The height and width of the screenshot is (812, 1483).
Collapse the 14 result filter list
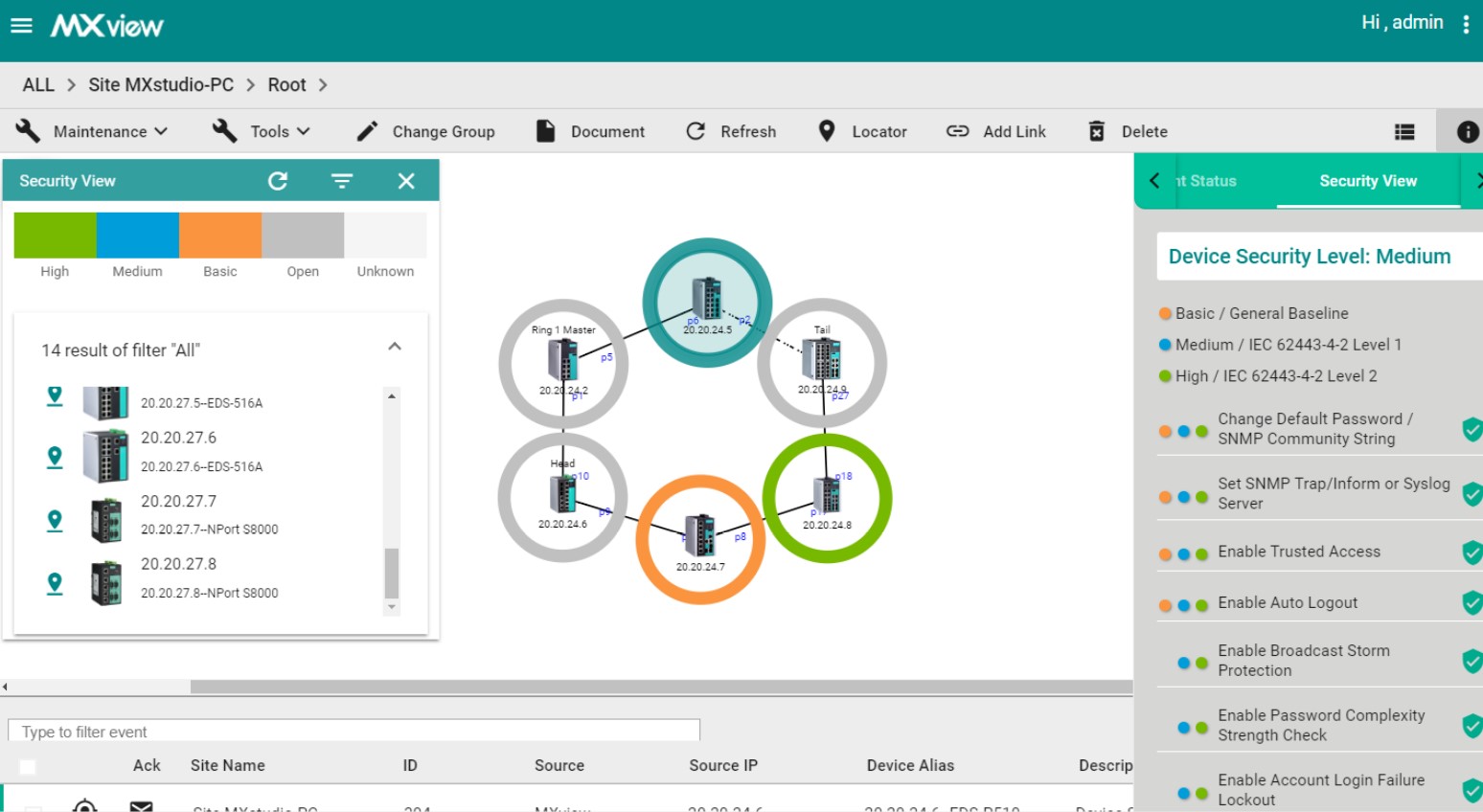tap(395, 347)
